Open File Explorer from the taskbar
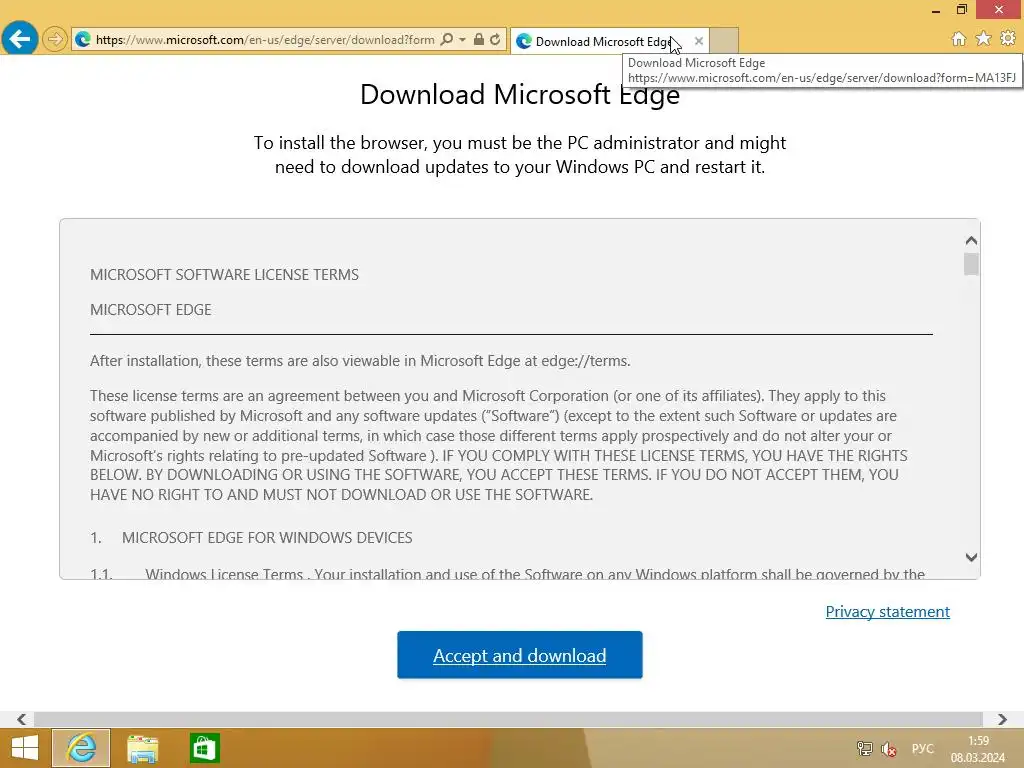The image size is (1024, 768). point(142,748)
